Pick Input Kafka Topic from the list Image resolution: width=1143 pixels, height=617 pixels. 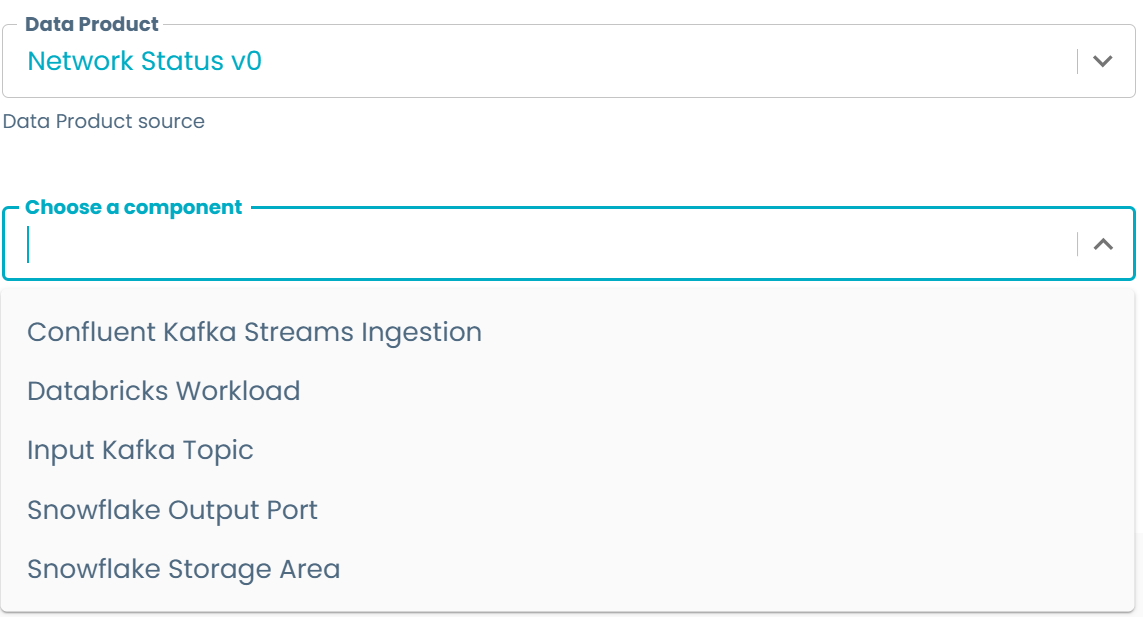click(x=140, y=450)
